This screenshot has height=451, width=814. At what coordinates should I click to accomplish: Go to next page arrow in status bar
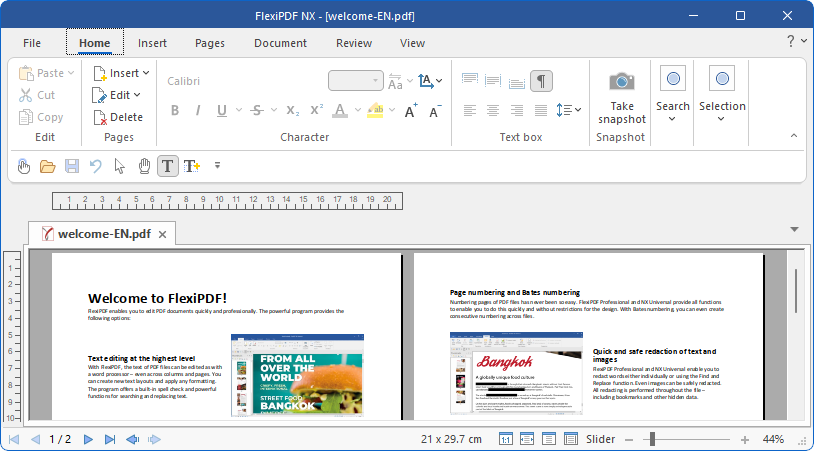tap(88, 439)
